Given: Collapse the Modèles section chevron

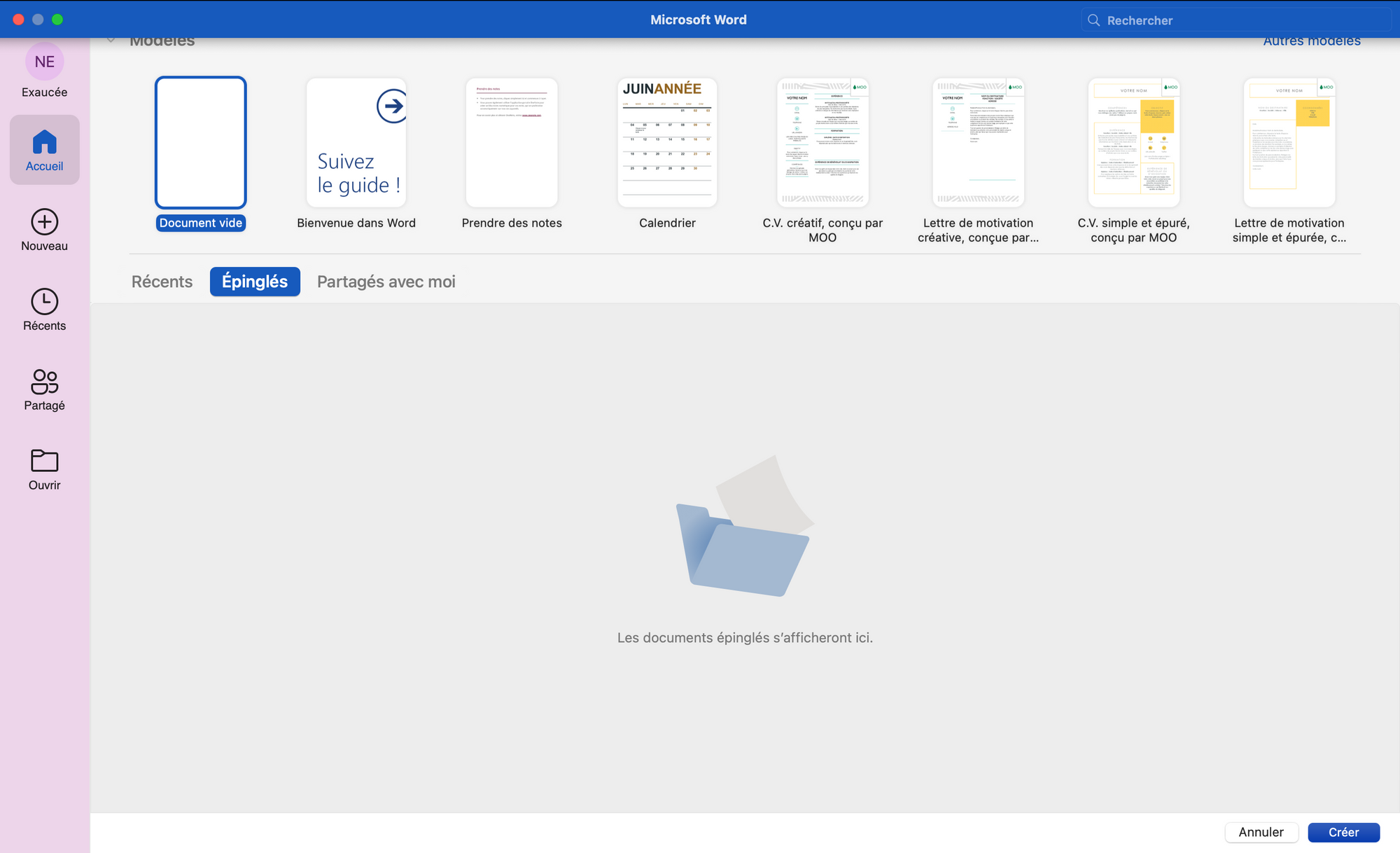Looking at the screenshot, I should [111, 41].
